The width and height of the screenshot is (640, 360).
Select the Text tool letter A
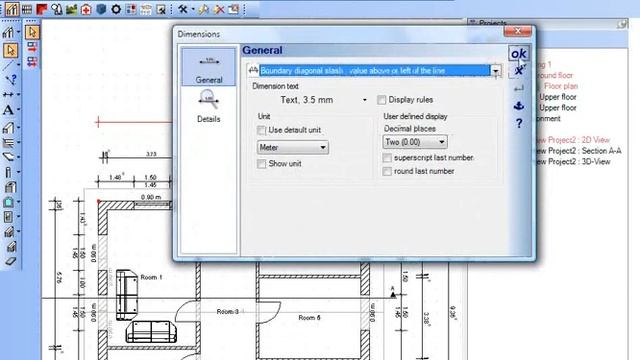click(8, 110)
